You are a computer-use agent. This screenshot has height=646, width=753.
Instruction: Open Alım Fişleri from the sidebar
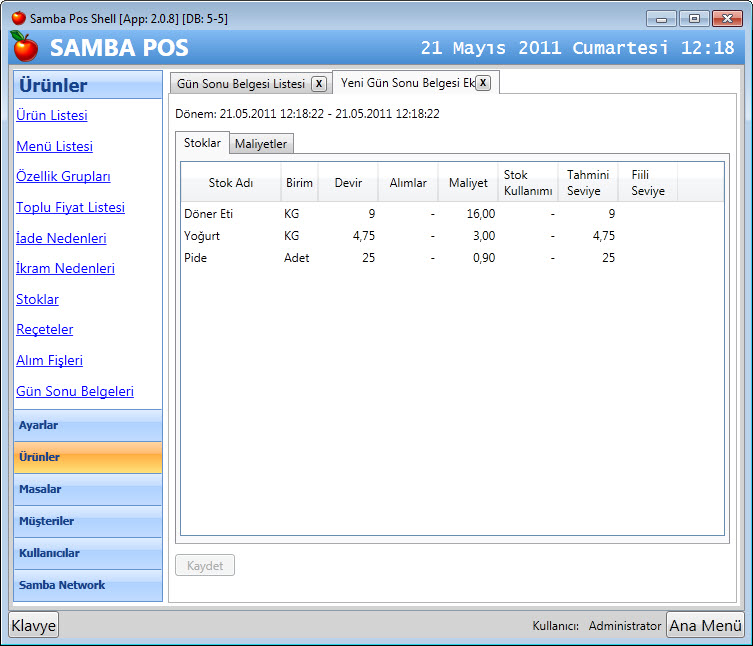[x=49, y=361]
